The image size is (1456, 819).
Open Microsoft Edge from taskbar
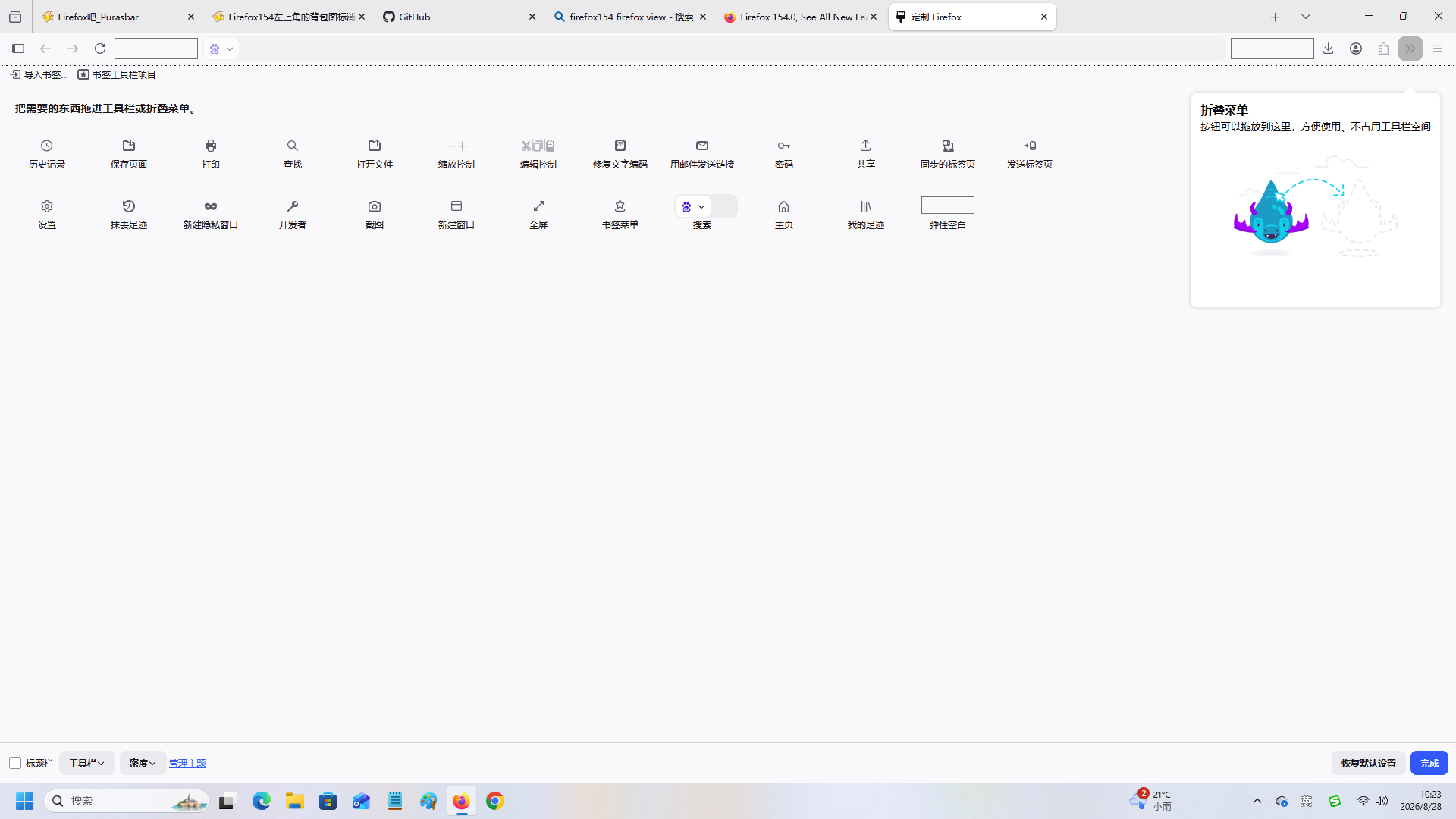click(262, 801)
